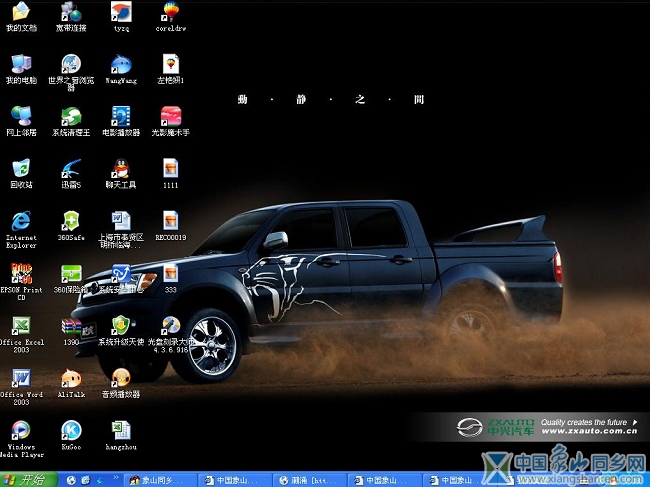Open Office Word 2003 shortcut

(x=21, y=378)
